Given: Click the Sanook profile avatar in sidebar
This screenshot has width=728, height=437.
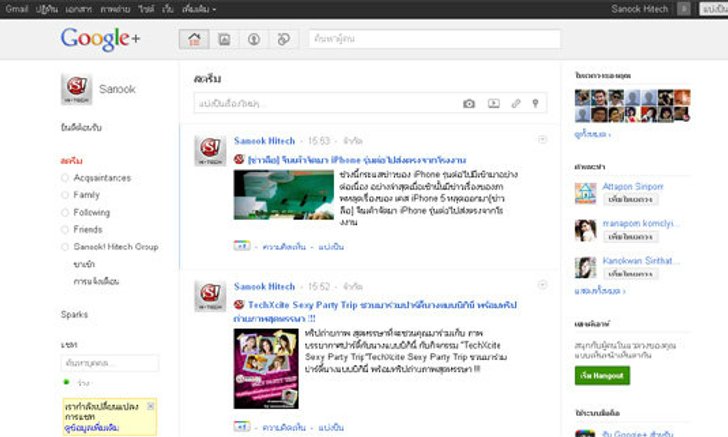Looking at the screenshot, I should point(77,89).
